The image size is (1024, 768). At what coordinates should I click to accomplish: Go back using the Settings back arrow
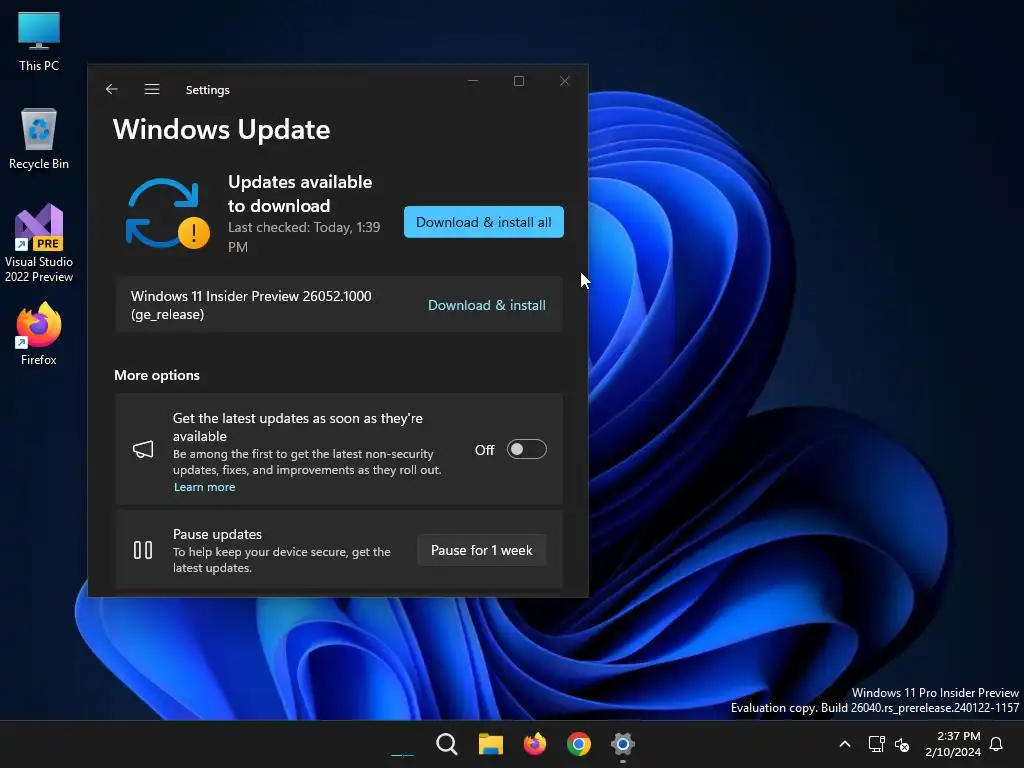tap(112, 89)
